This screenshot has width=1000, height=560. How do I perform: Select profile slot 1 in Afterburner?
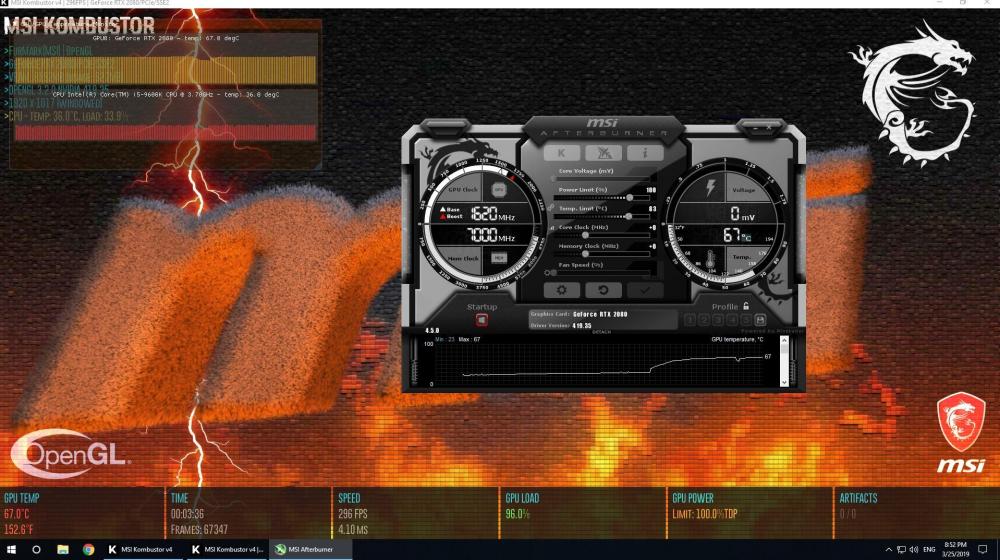click(x=690, y=320)
